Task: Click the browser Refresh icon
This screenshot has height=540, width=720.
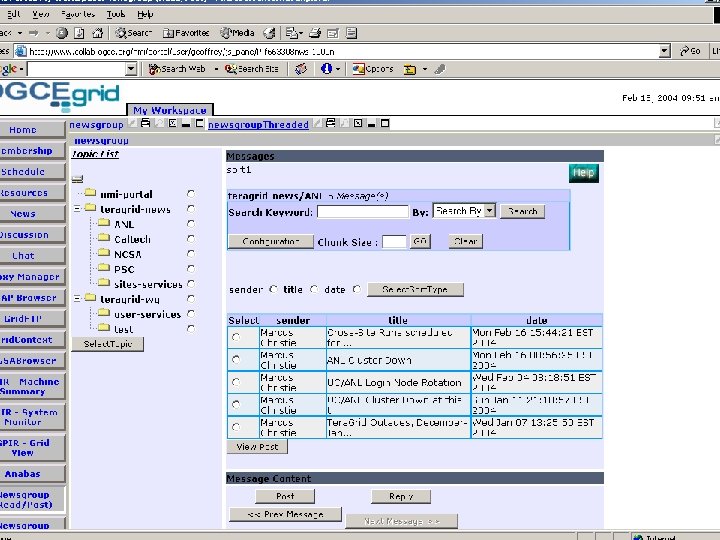Action: pyautogui.click(x=79, y=33)
